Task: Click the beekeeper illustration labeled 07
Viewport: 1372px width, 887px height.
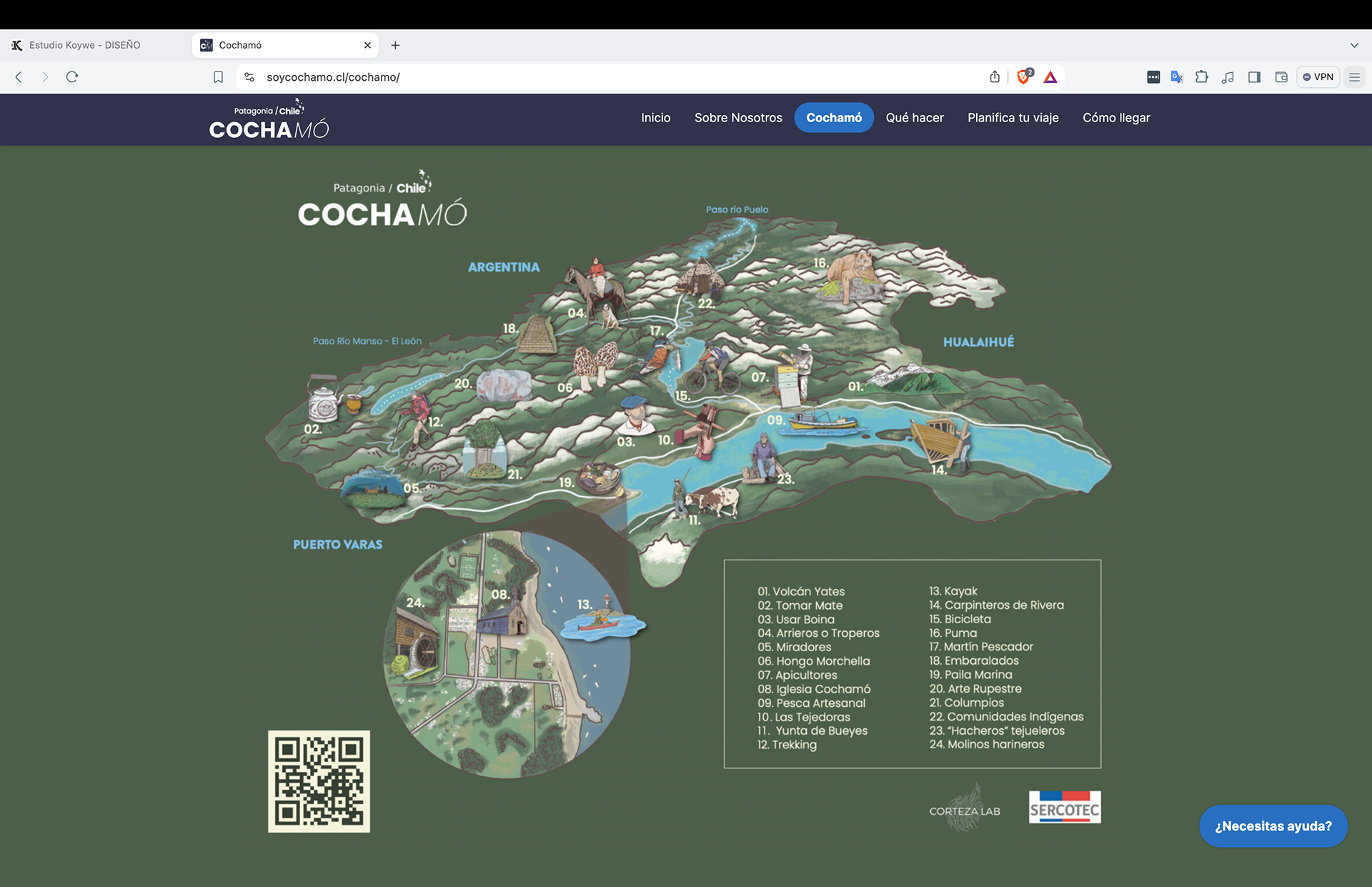Action: tap(796, 375)
